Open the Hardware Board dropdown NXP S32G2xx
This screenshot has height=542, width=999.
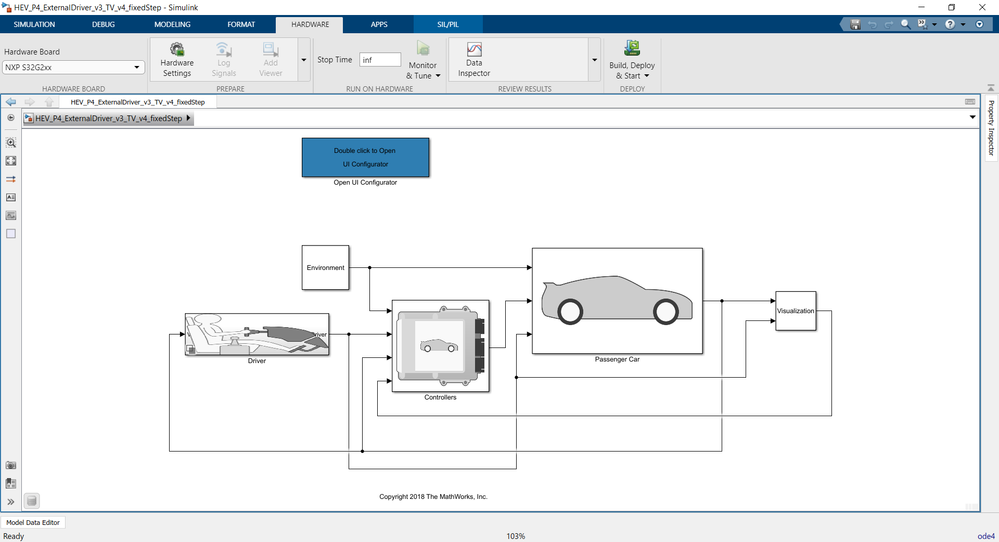point(73,67)
